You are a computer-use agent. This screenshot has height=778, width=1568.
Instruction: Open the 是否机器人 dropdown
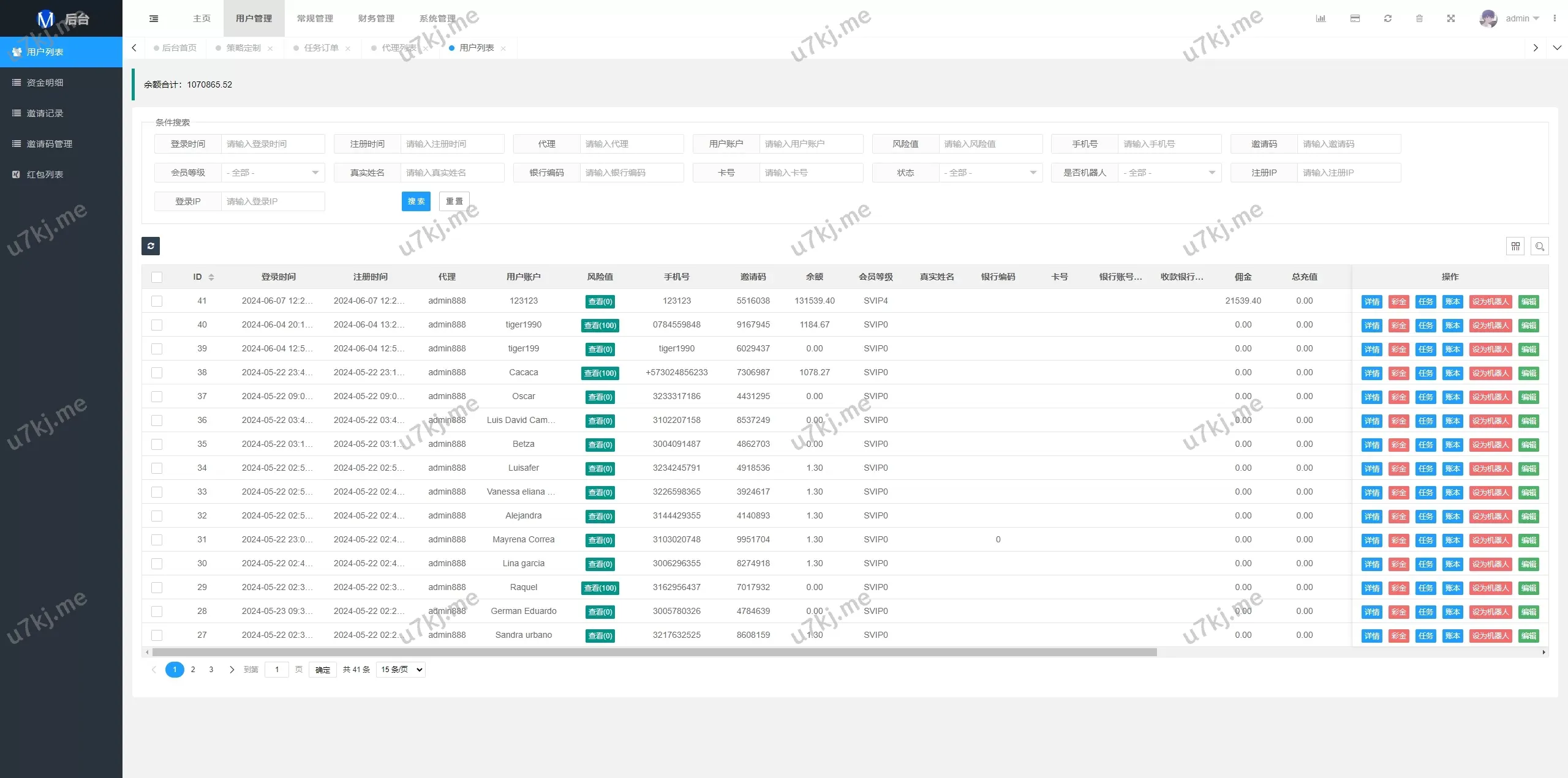[x=1169, y=173]
